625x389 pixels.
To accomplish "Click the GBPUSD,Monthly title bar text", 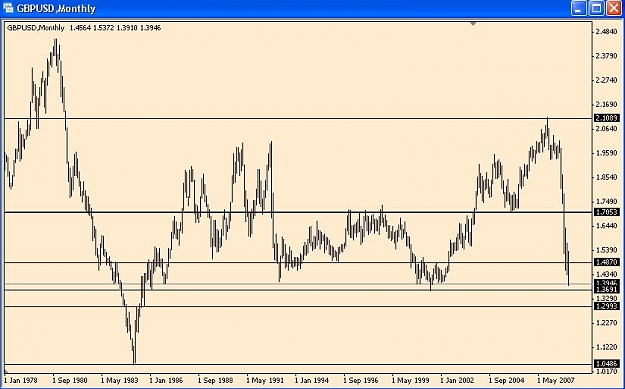I will (56, 8).
